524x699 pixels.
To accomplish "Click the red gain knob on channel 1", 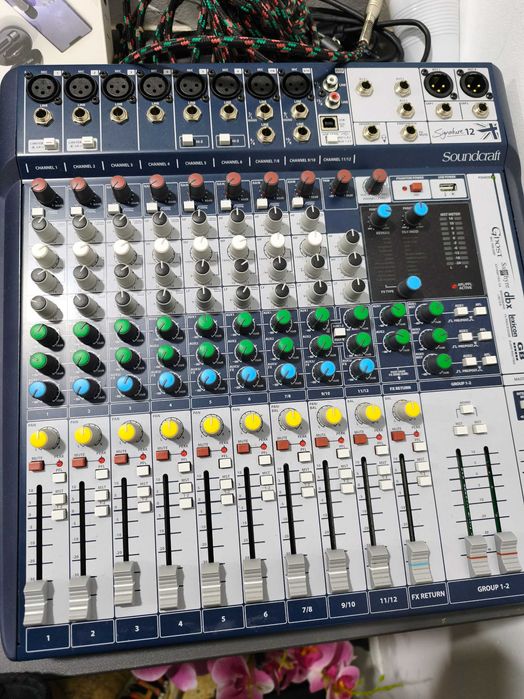I will [44, 191].
